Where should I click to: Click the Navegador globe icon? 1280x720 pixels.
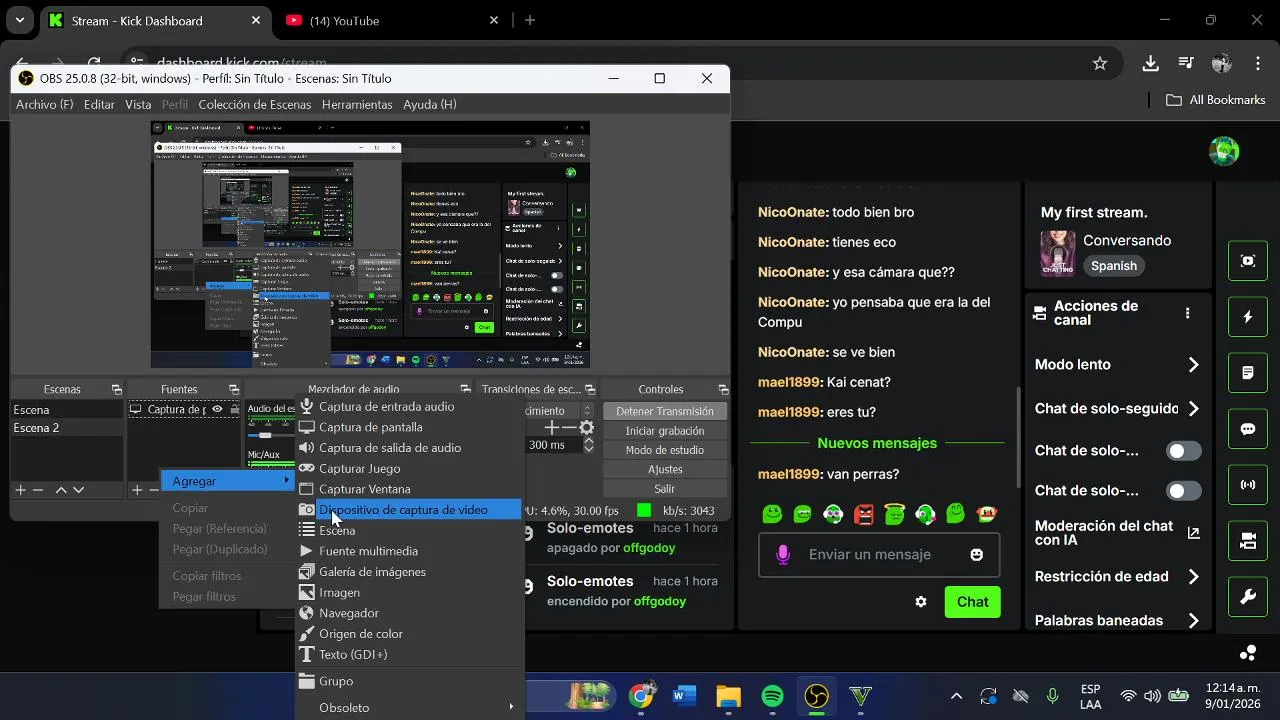[x=307, y=613]
